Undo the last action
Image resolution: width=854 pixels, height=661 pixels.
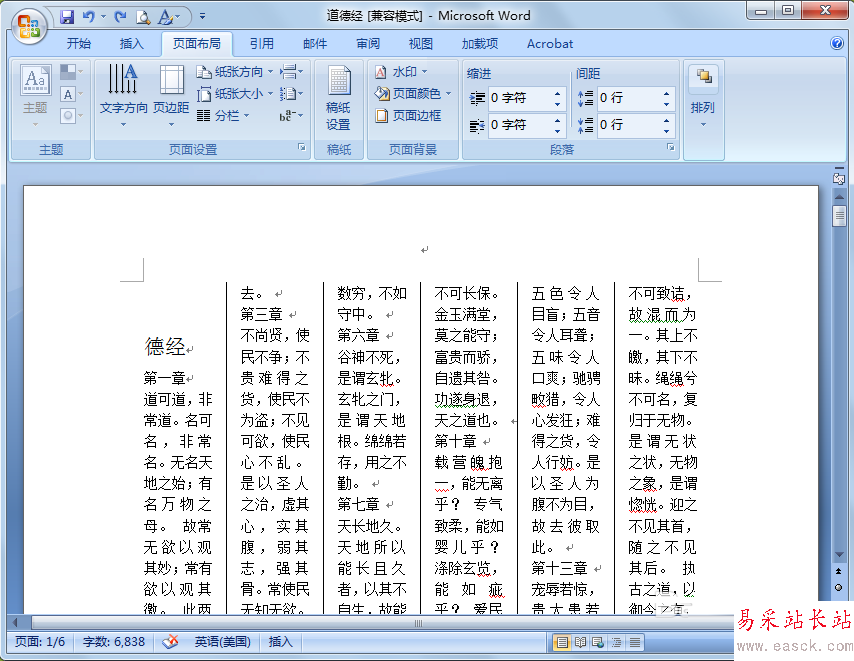pyautogui.click(x=88, y=17)
